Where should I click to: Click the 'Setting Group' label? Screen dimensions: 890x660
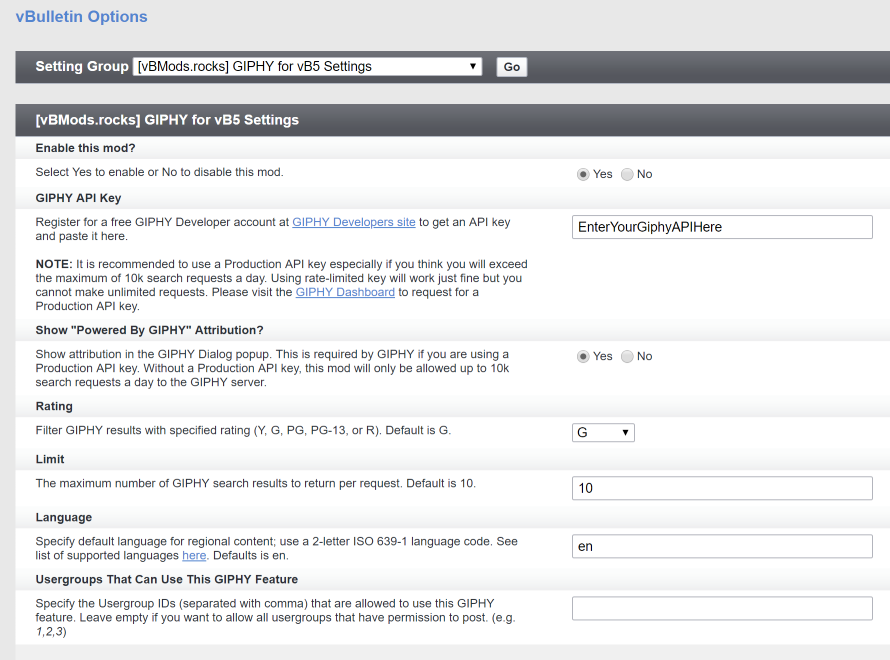(82, 66)
